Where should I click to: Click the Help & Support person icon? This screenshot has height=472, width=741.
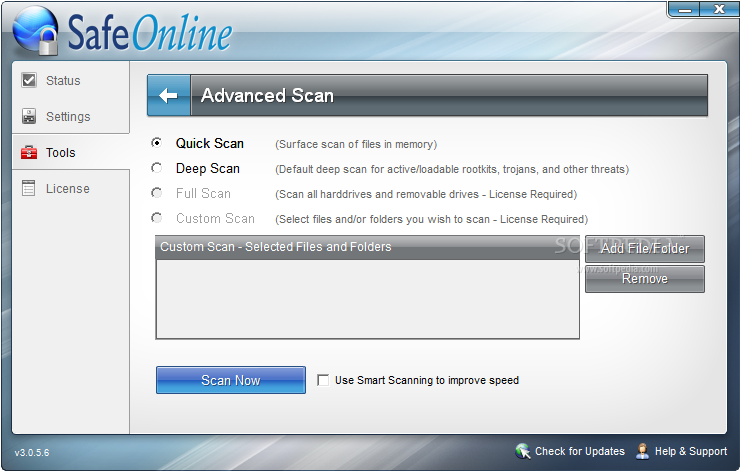(642, 451)
